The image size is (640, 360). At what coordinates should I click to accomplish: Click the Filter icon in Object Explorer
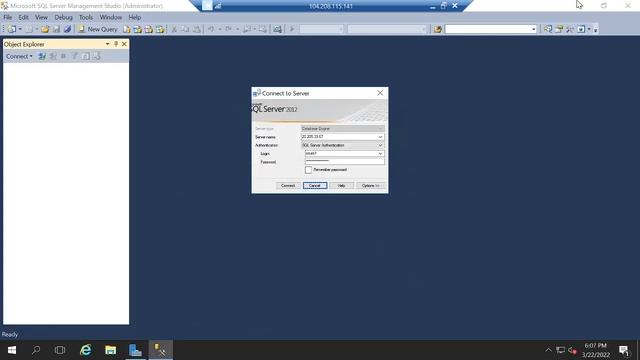pos(75,56)
